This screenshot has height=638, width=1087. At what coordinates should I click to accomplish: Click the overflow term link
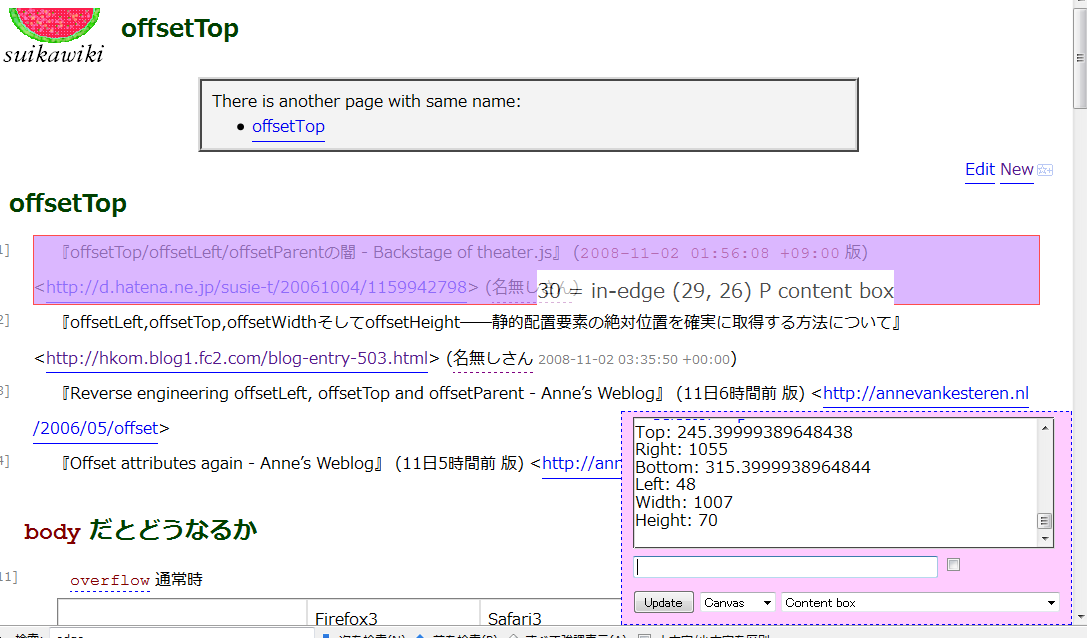point(110,580)
